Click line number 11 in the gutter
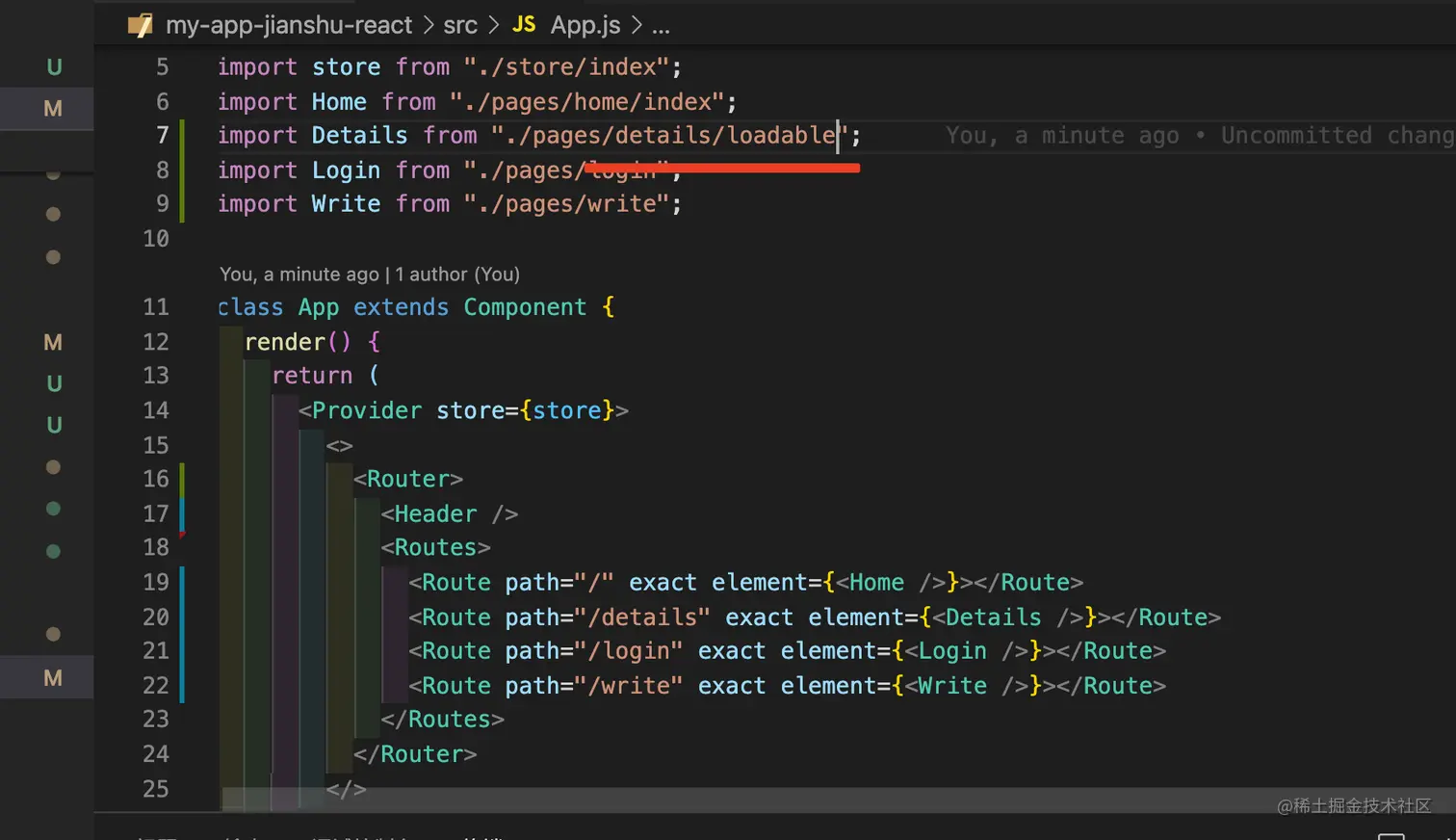1456x840 pixels. tap(155, 307)
